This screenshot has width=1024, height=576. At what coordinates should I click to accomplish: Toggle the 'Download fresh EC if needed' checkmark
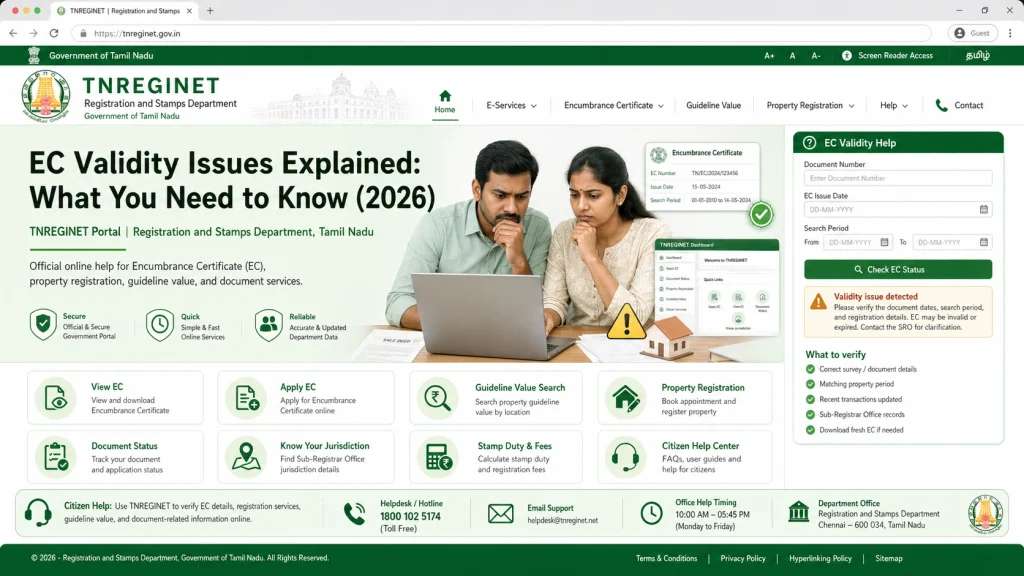[x=810, y=430]
